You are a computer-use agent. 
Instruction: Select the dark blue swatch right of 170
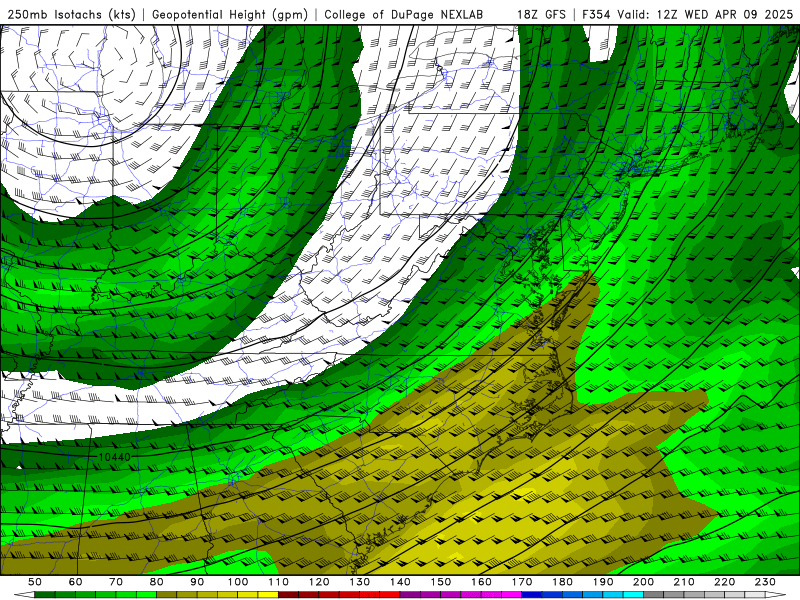tap(532, 595)
